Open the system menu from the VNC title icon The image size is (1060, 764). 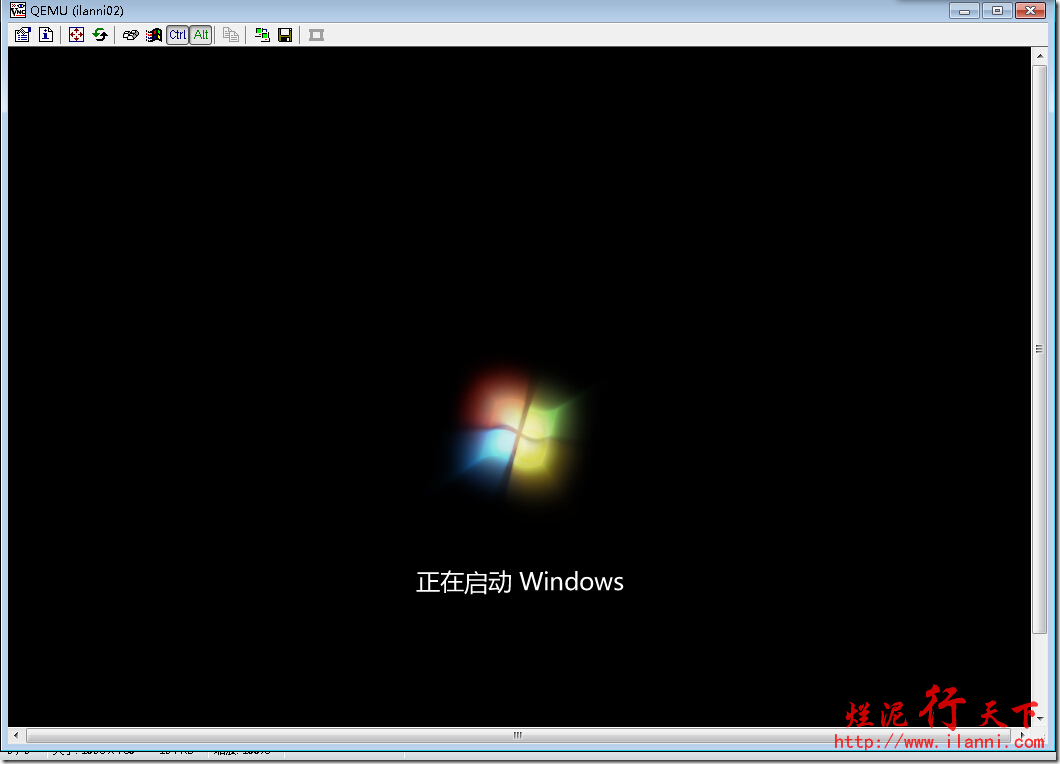pyautogui.click(x=18, y=10)
